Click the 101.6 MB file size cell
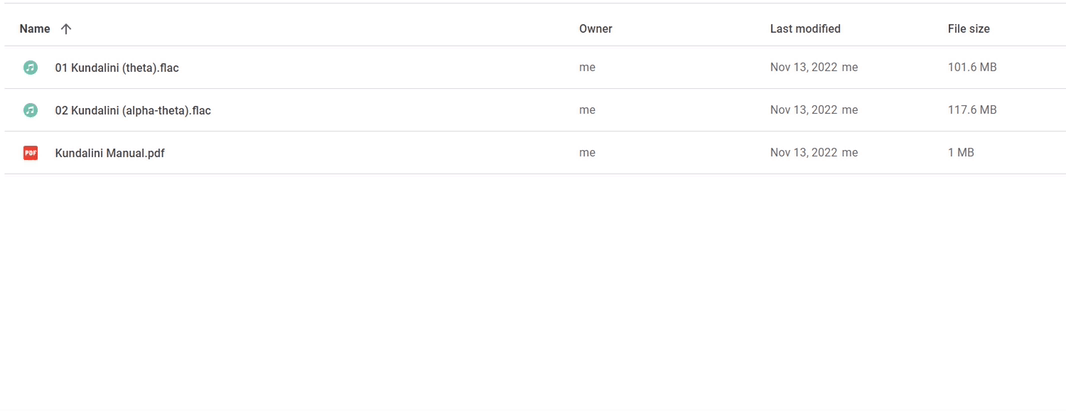The width and height of the screenshot is (1066, 411). [x=972, y=67]
